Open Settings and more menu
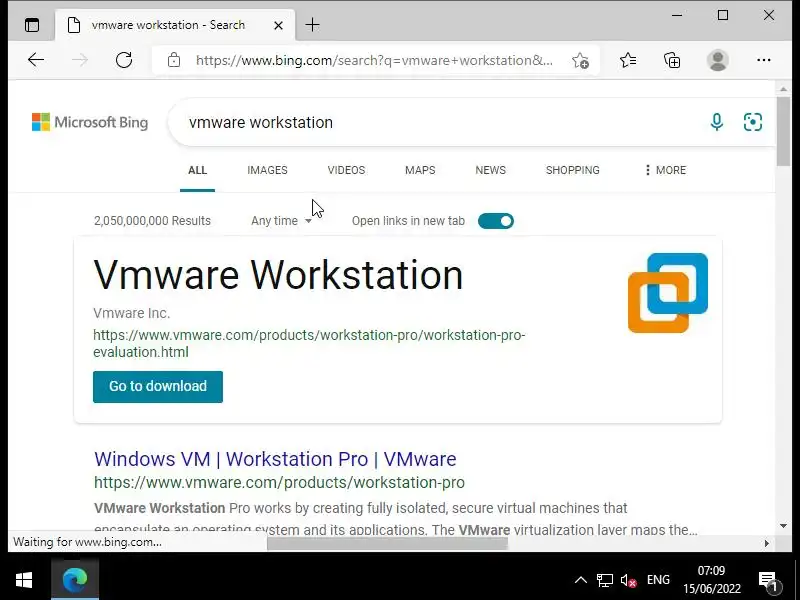 [763, 60]
